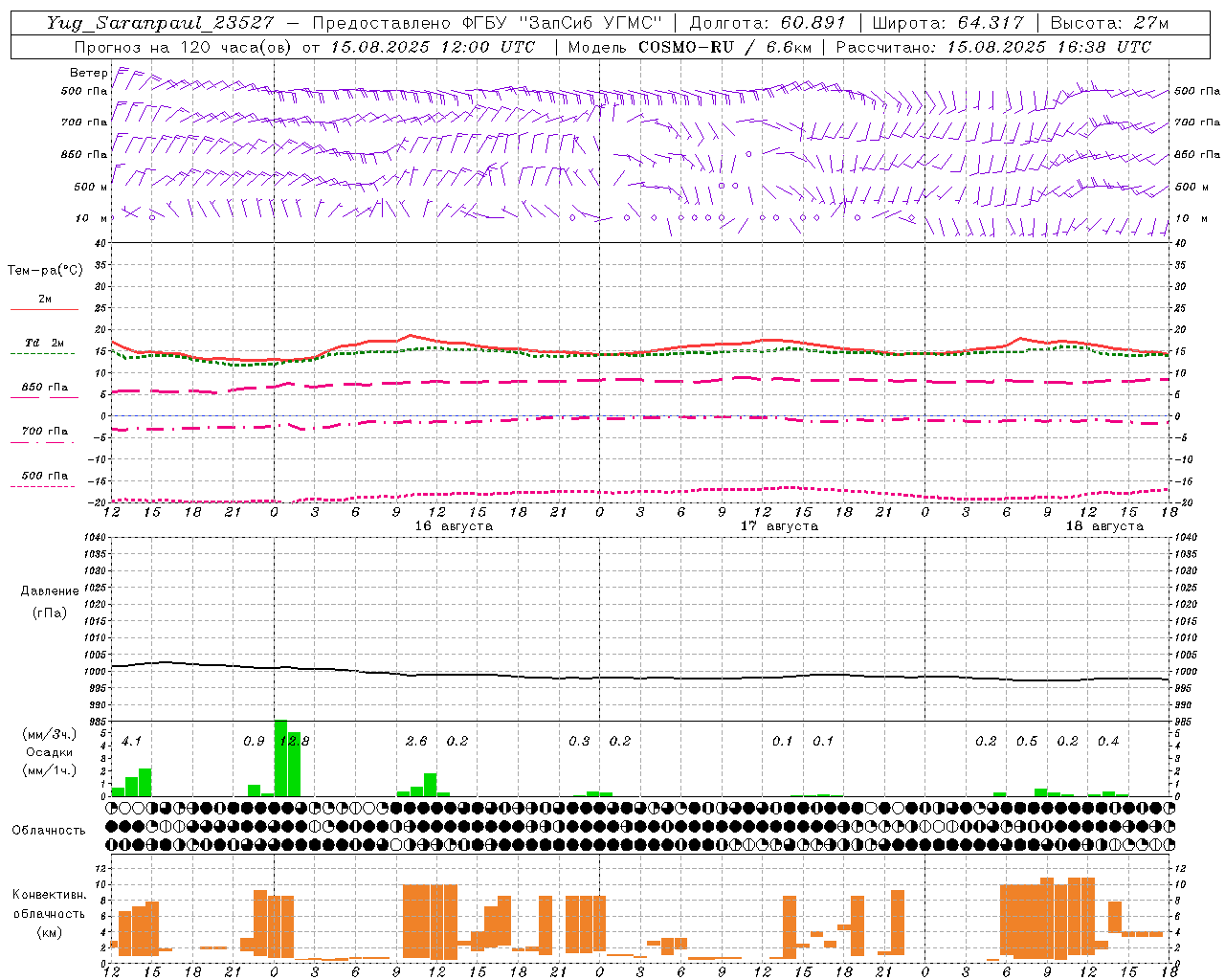Click the 0.3 precipitation total value
Viewport: 1225px width, 980px height.
[579, 742]
